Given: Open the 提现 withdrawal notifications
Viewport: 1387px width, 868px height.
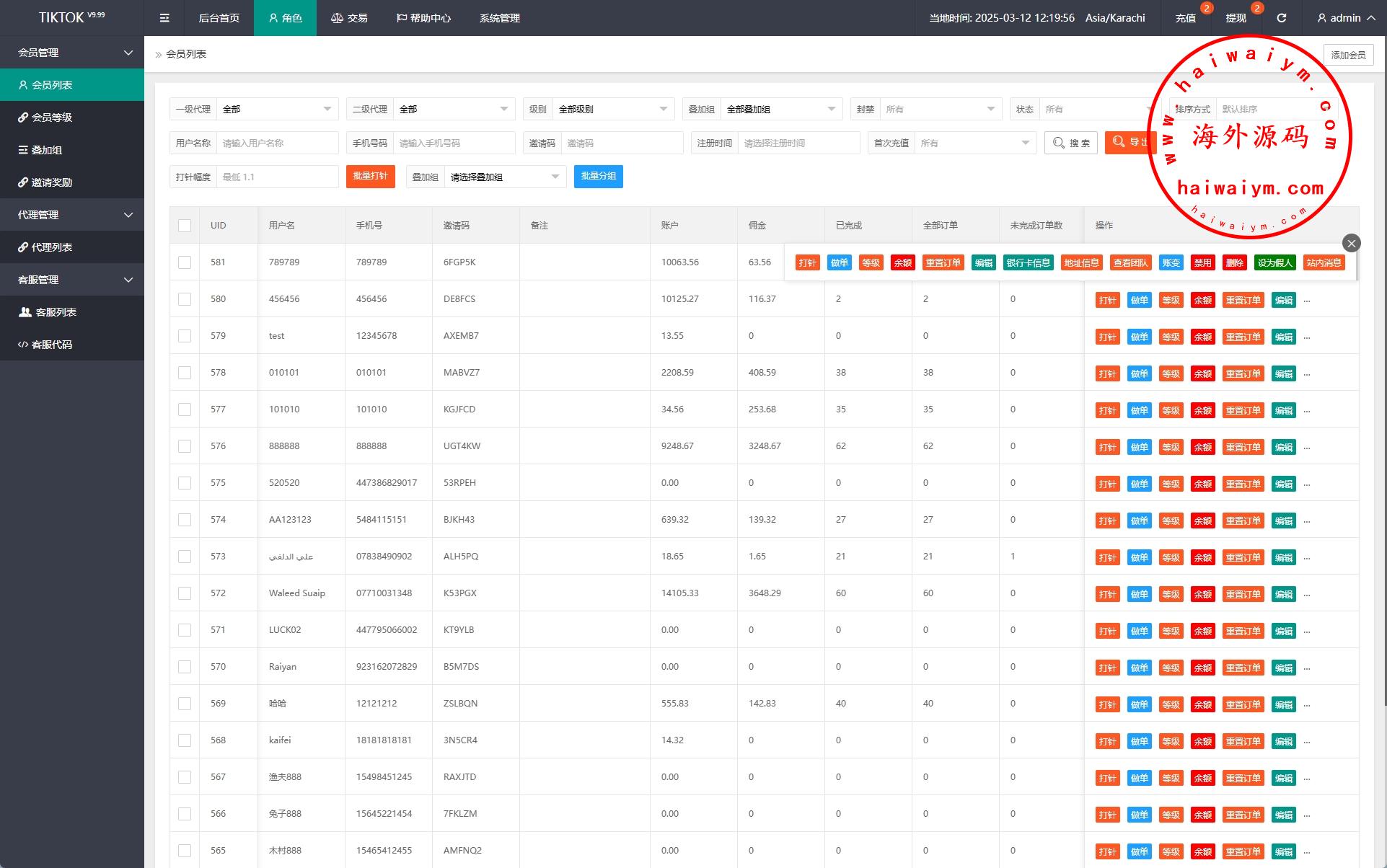Looking at the screenshot, I should pos(1236,18).
